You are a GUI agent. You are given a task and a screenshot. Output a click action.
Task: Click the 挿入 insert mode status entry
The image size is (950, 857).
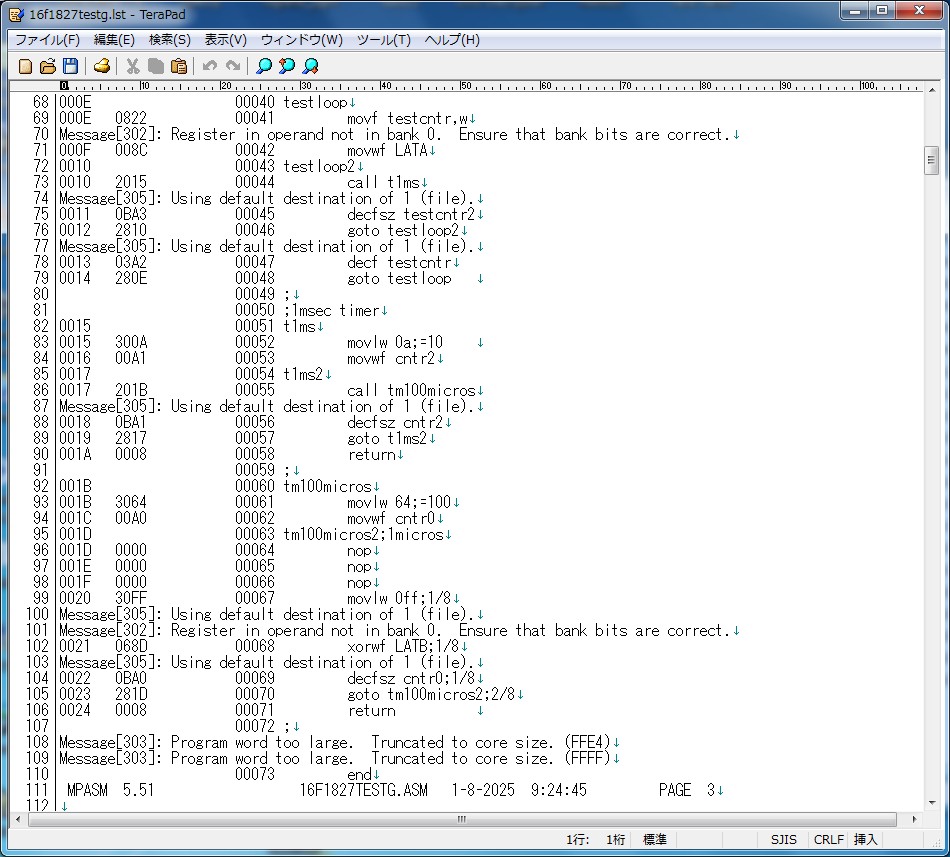coord(865,839)
